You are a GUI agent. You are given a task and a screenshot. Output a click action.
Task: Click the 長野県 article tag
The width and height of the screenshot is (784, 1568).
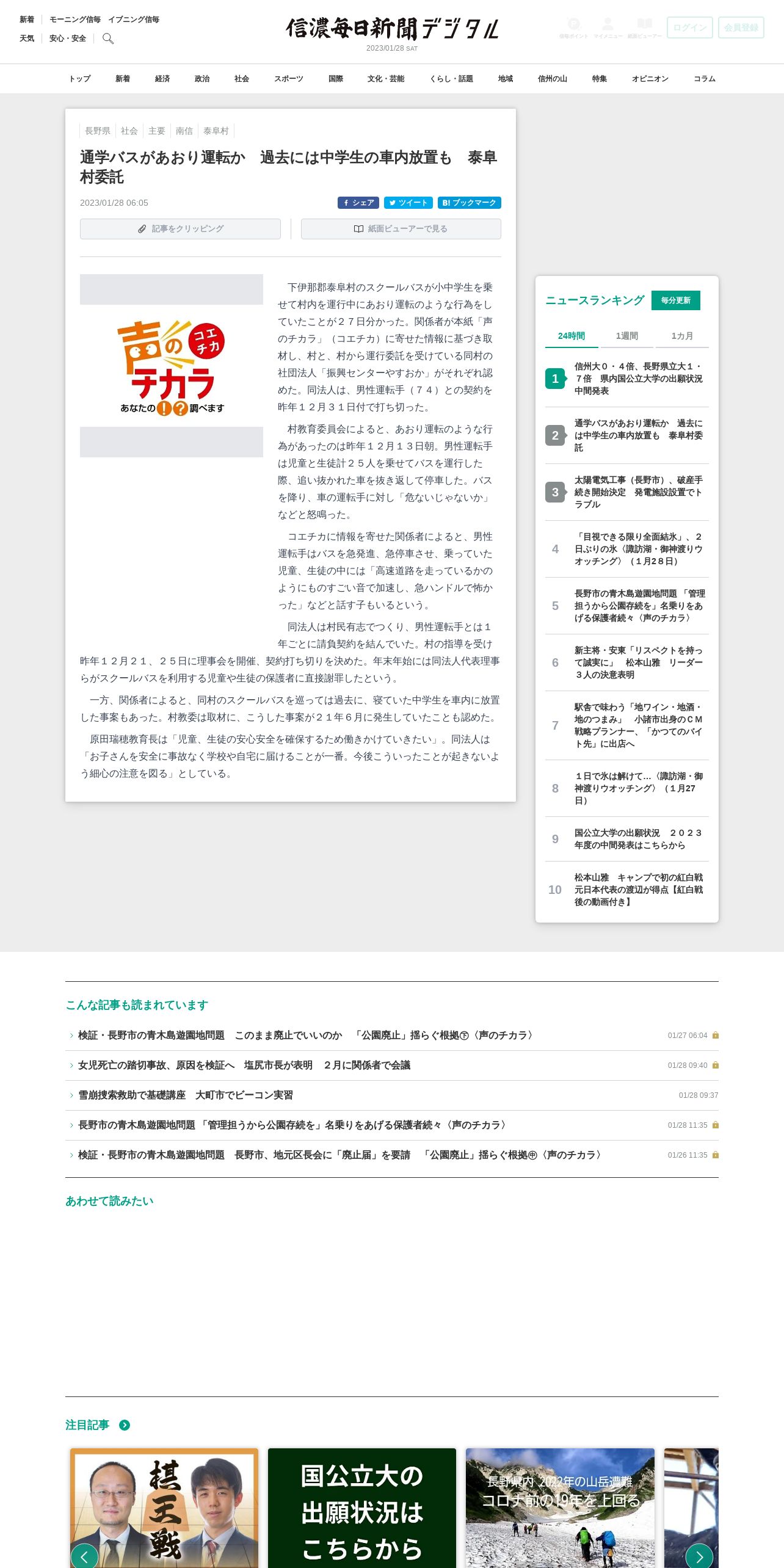click(x=98, y=131)
